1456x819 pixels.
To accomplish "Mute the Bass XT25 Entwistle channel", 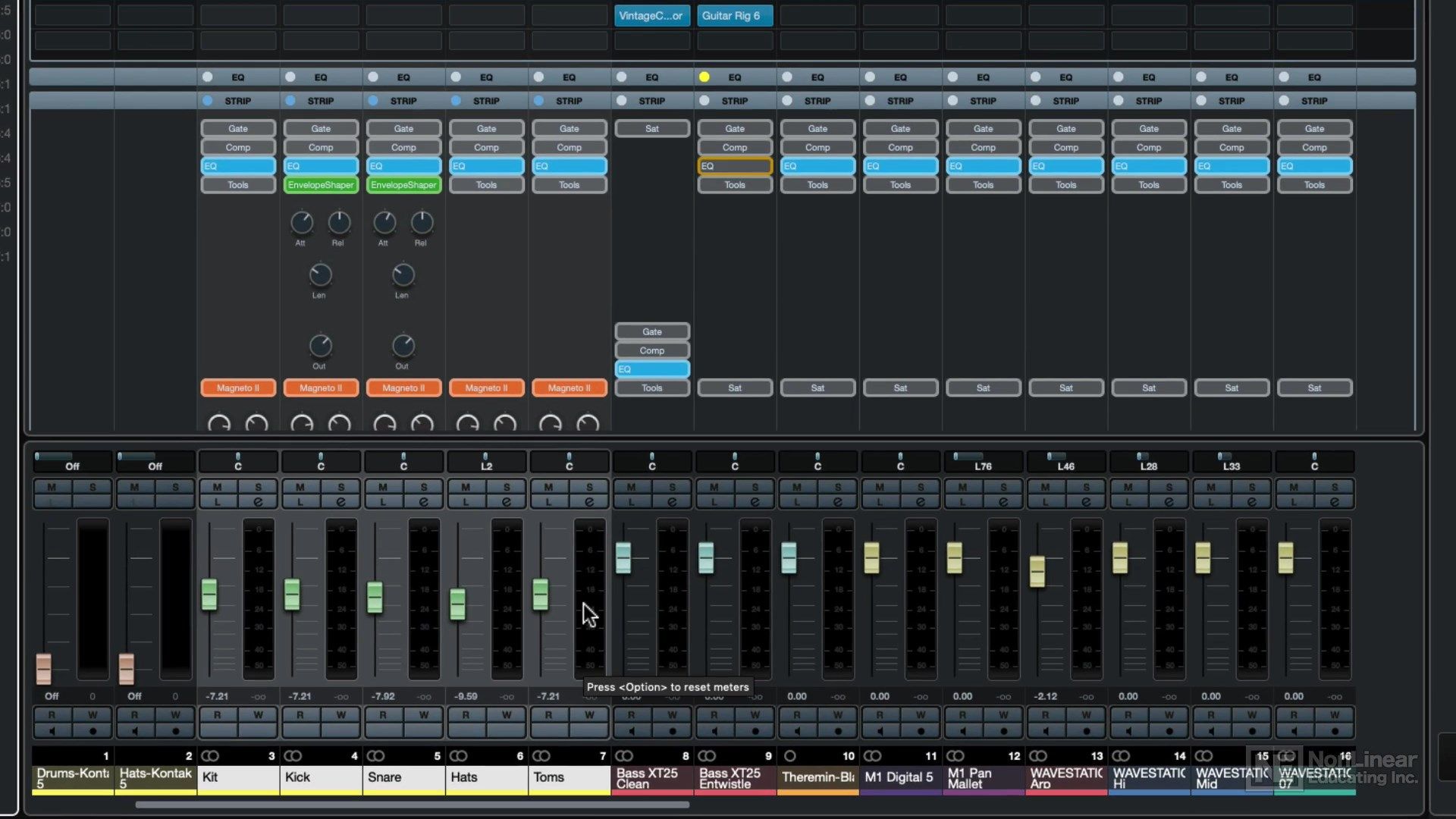I will pyautogui.click(x=714, y=487).
